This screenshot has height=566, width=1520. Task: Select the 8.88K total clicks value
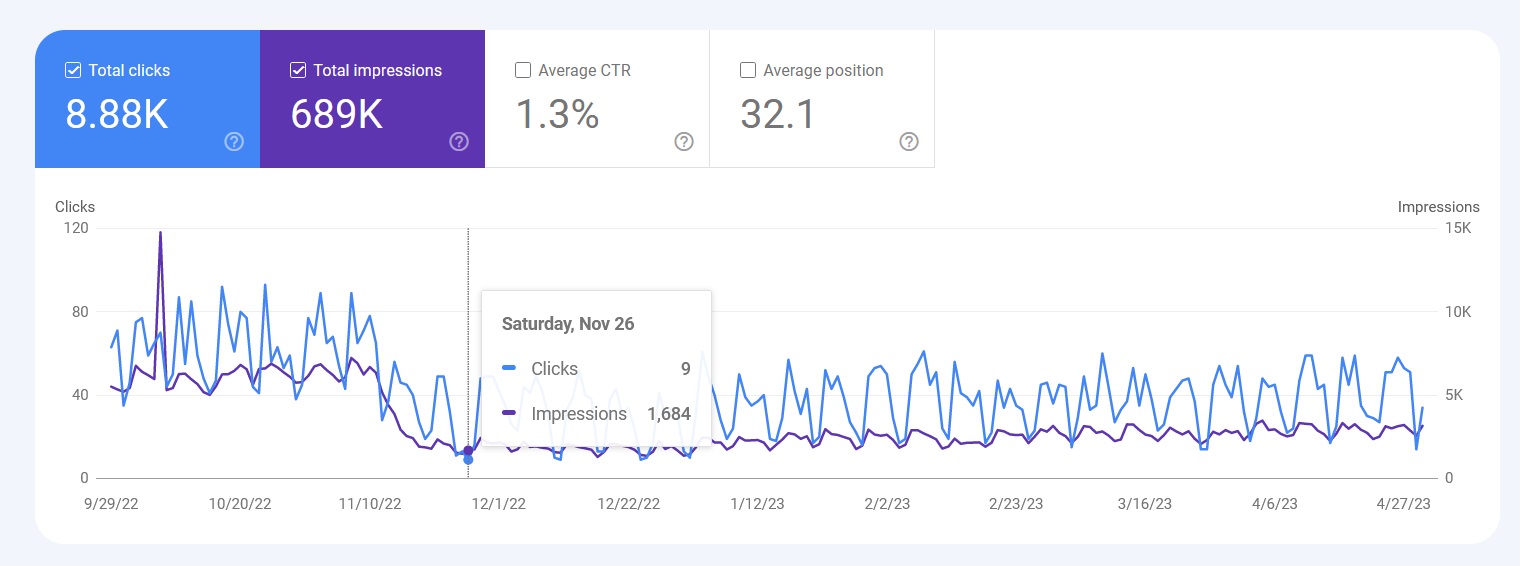click(x=117, y=115)
